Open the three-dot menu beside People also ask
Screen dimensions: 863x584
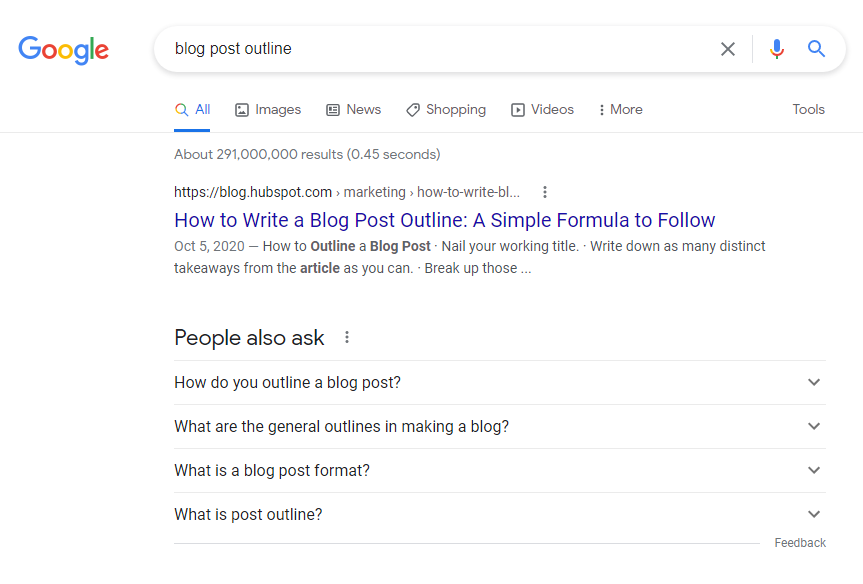click(347, 337)
